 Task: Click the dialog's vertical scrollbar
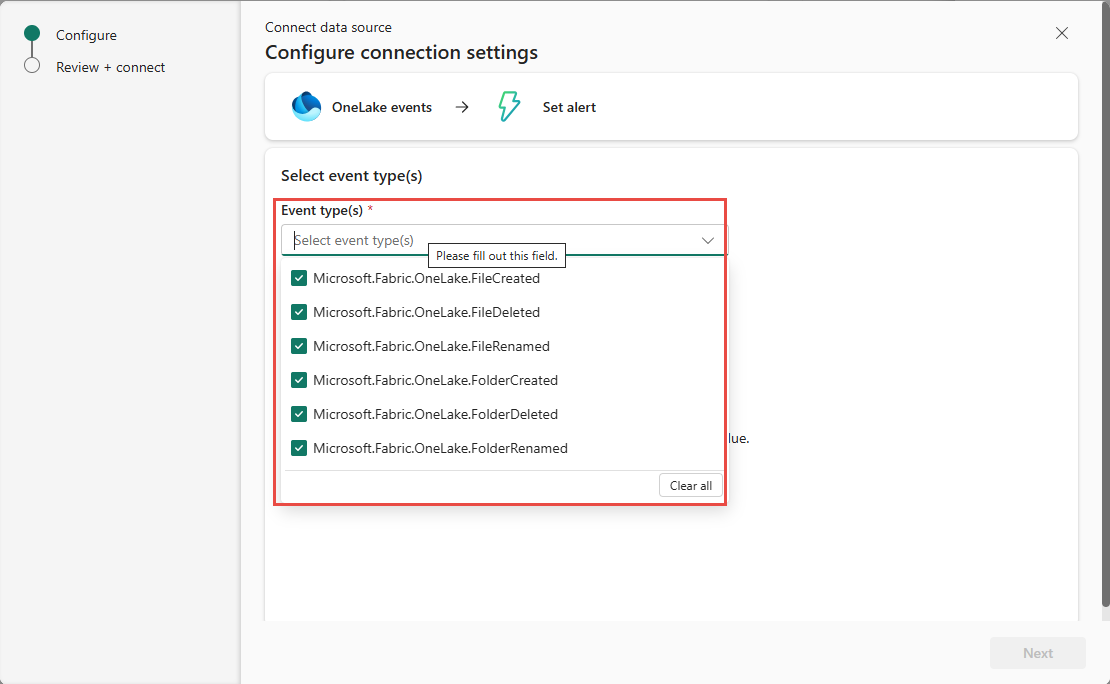pos(1106,304)
